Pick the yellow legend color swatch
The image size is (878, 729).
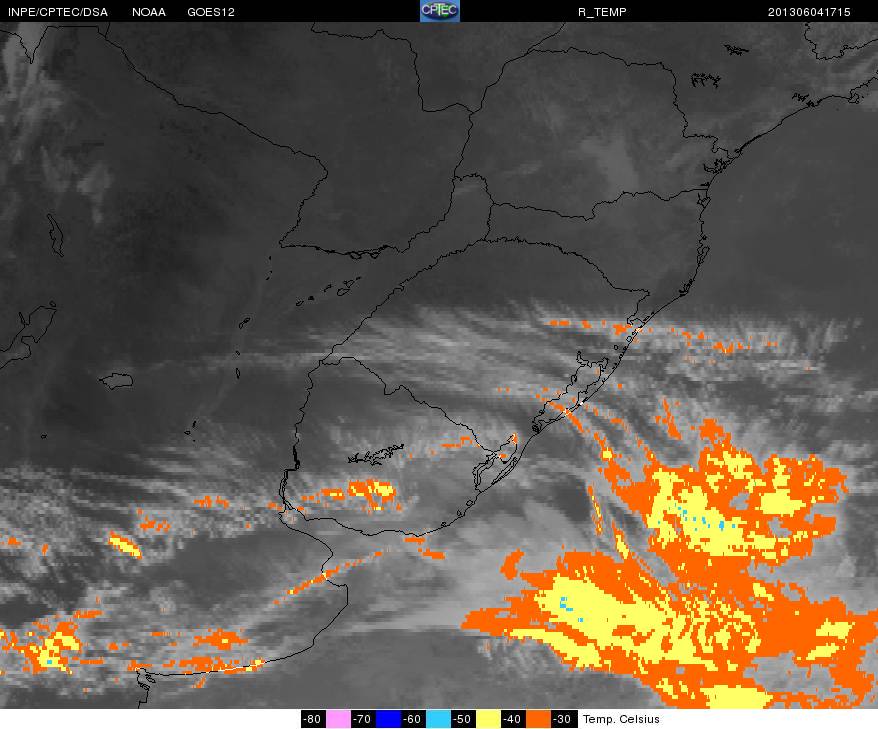pyautogui.click(x=488, y=719)
